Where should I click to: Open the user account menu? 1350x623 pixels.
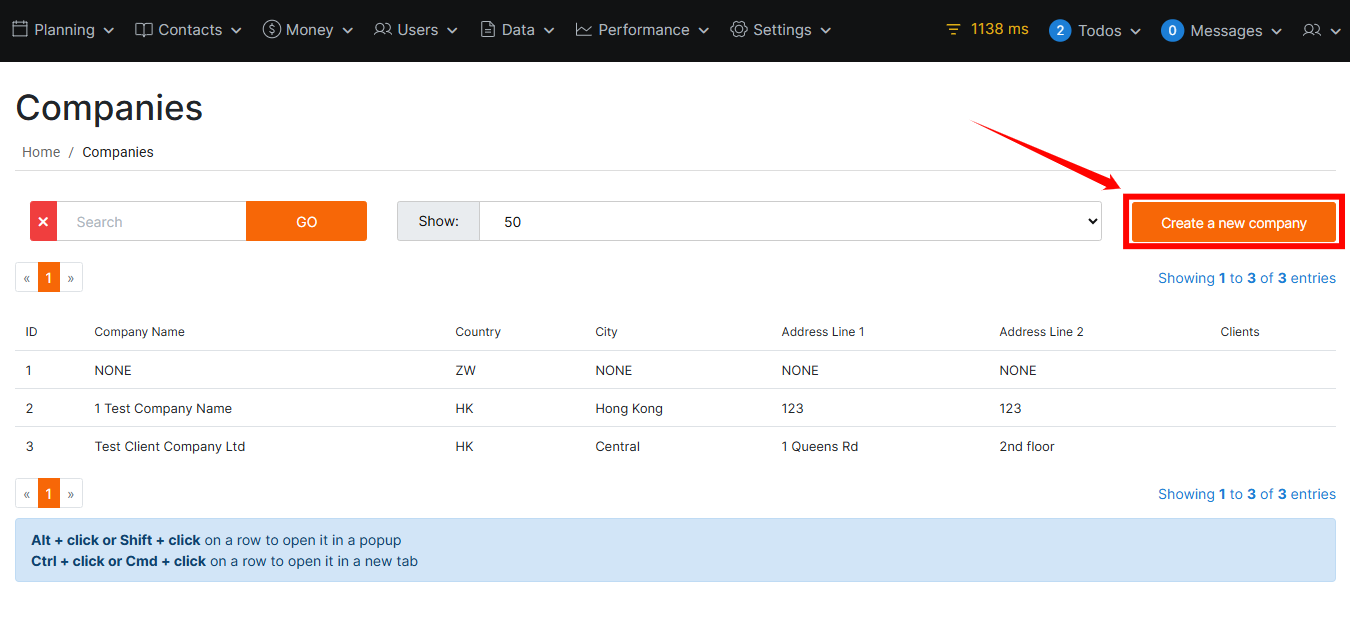1321,31
